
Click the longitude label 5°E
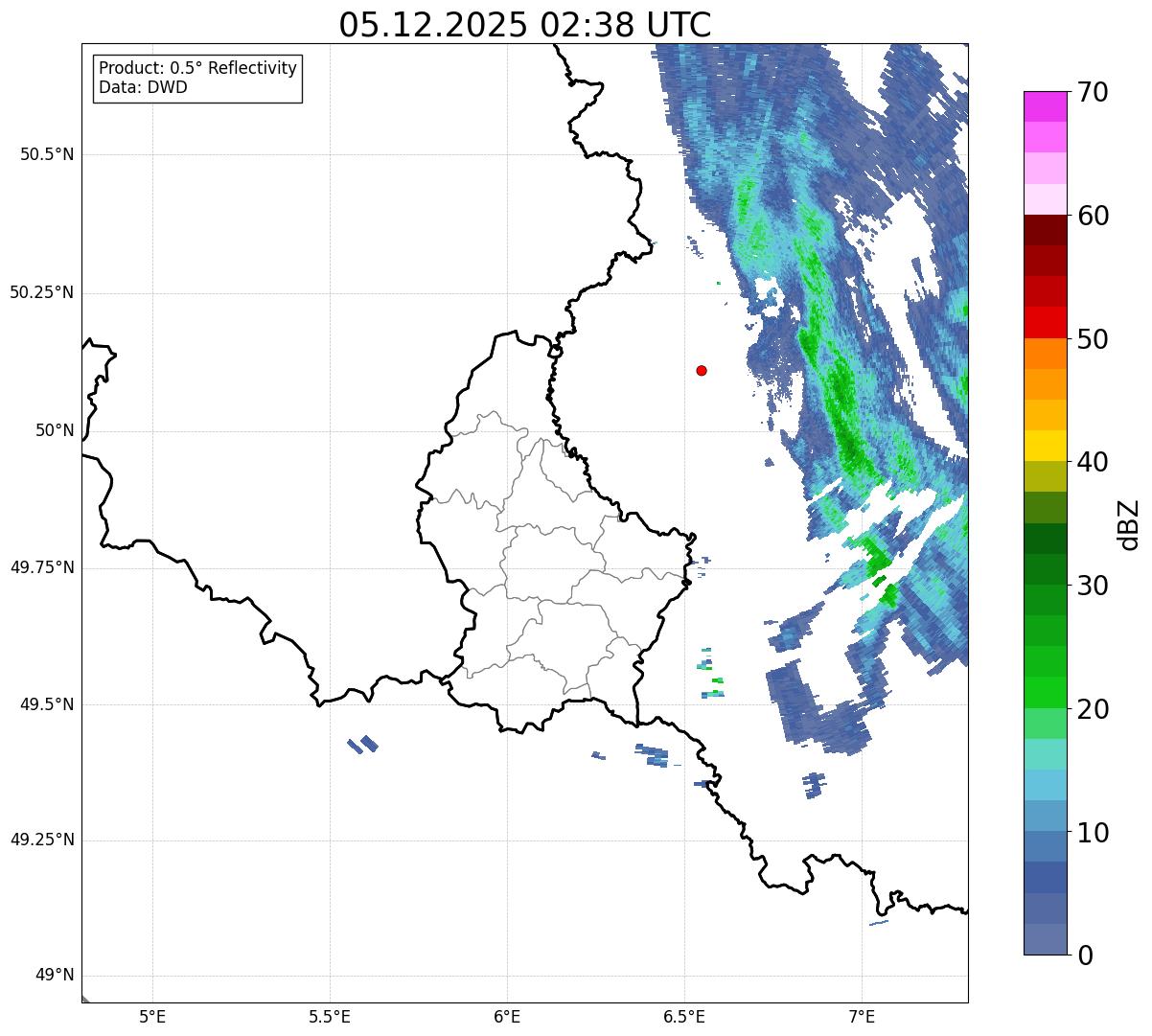[x=152, y=1016]
